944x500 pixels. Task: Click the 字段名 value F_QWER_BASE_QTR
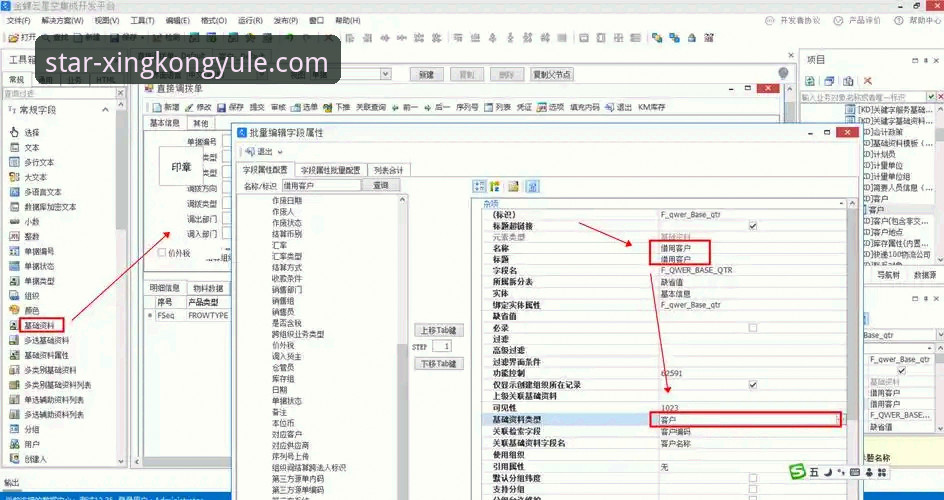click(x=697, y=270)
